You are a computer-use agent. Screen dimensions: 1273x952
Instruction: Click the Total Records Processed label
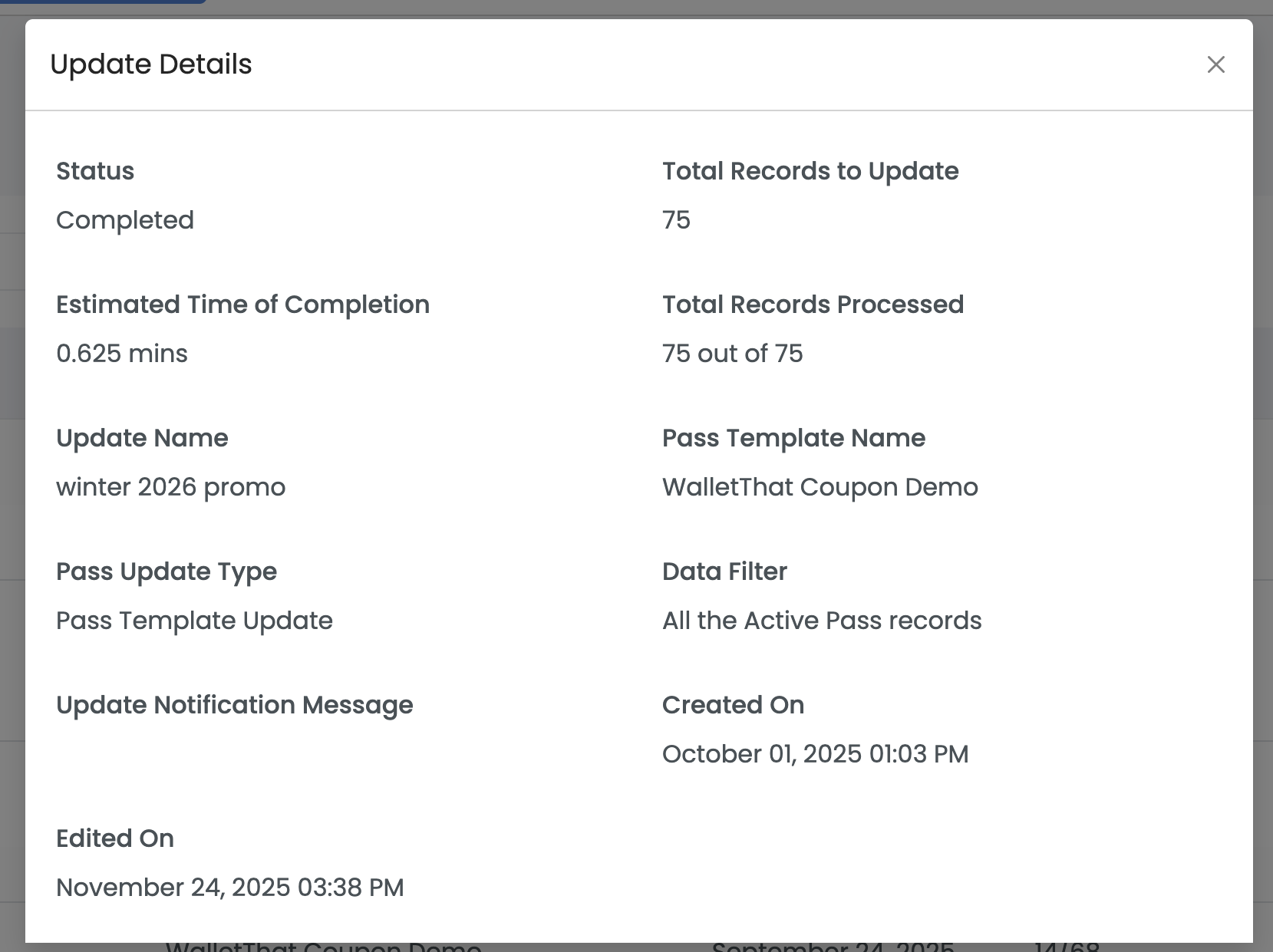click(x=813, y=305)
